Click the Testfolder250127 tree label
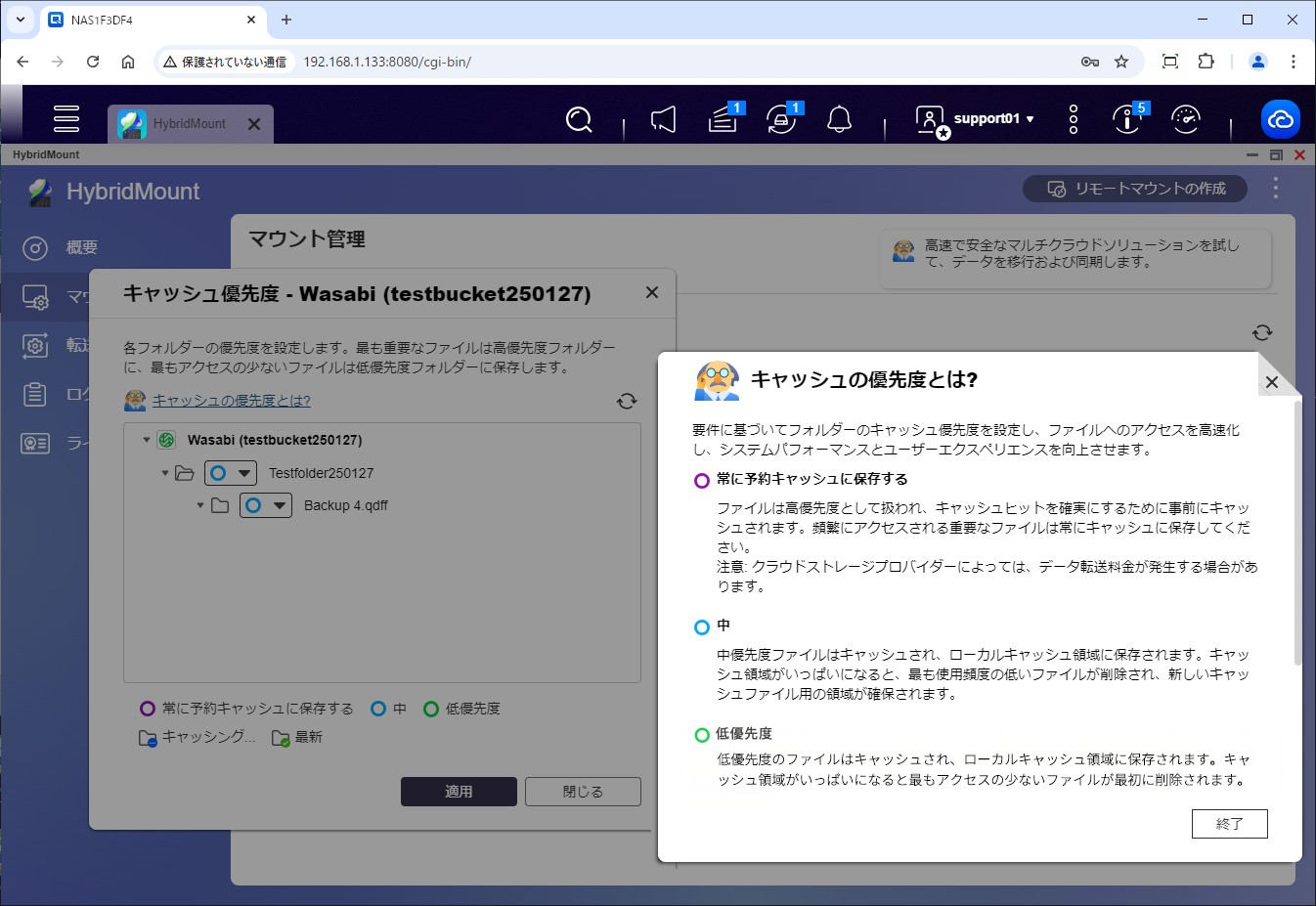This screenshot has height=906, width=1316. tap(322, 473)
